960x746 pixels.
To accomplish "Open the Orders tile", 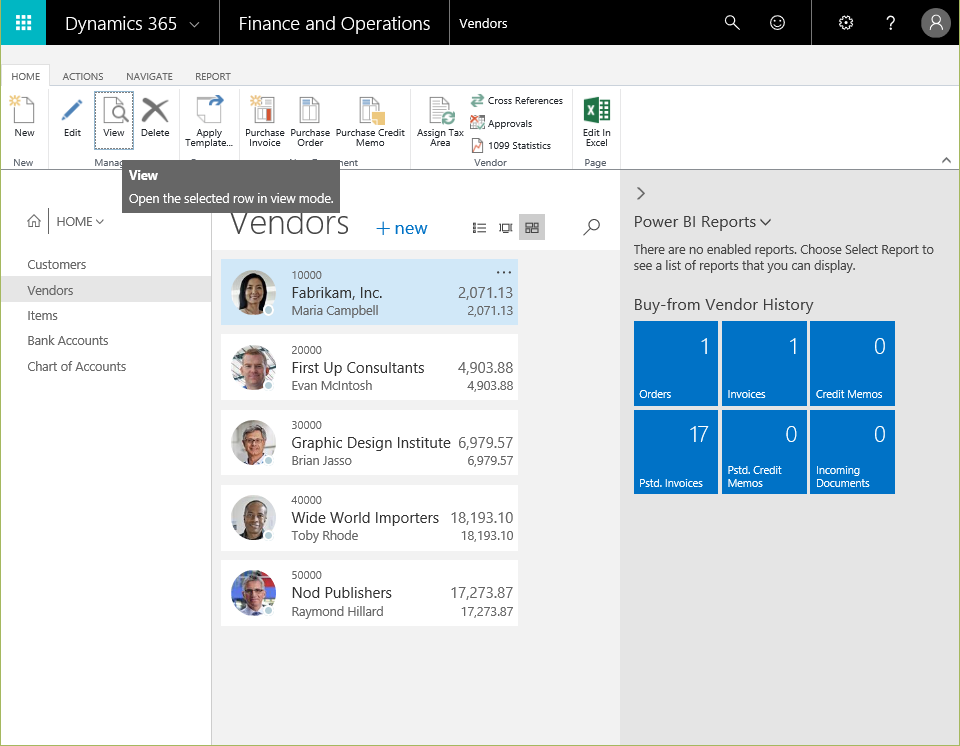I will pos(675,363).
